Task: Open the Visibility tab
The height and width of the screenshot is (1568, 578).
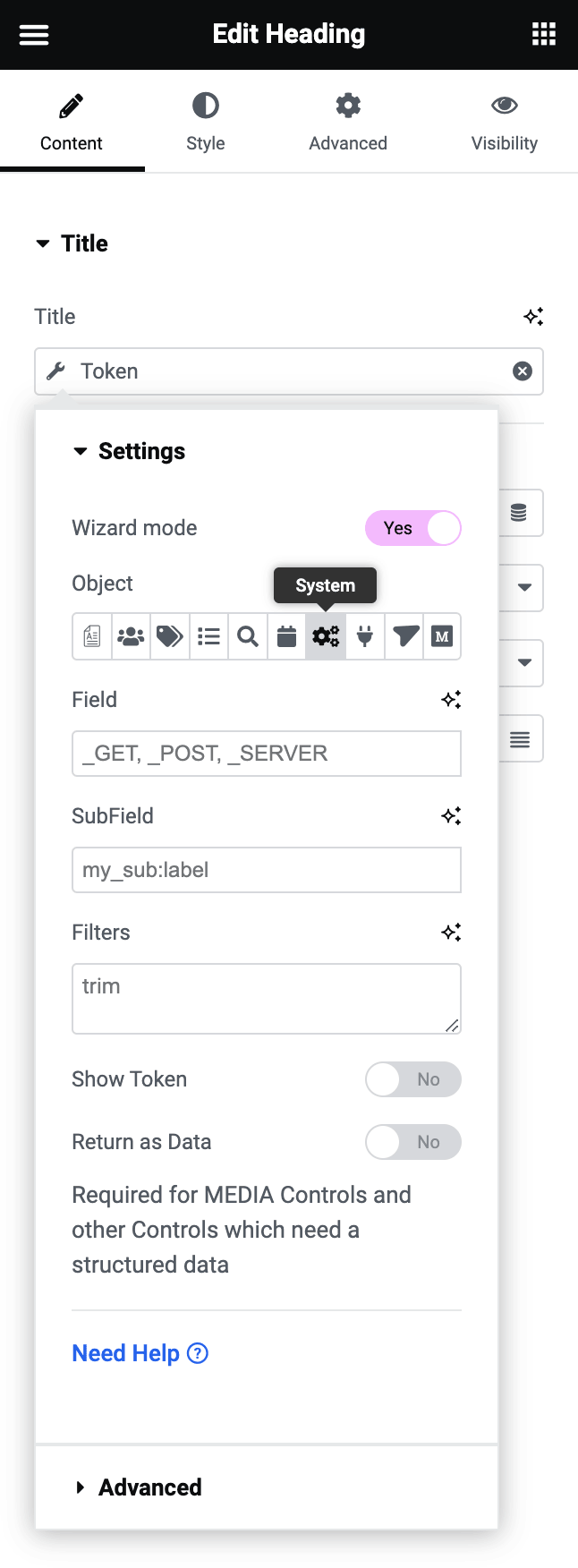Action: (505, 122)
